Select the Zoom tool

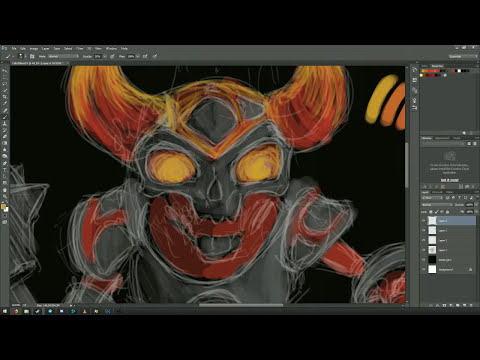(5, 196)
